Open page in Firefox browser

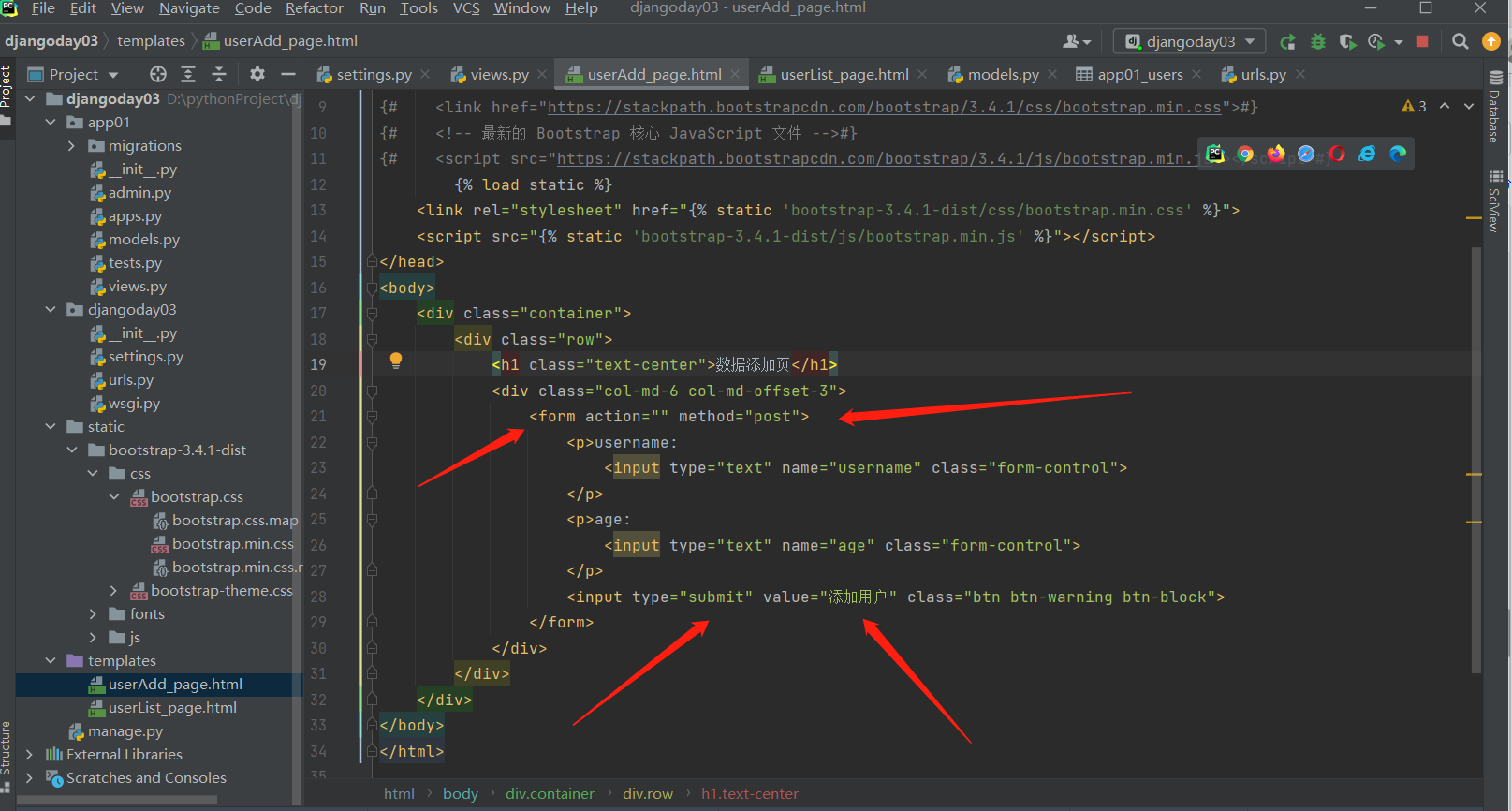coord(1276,154)
